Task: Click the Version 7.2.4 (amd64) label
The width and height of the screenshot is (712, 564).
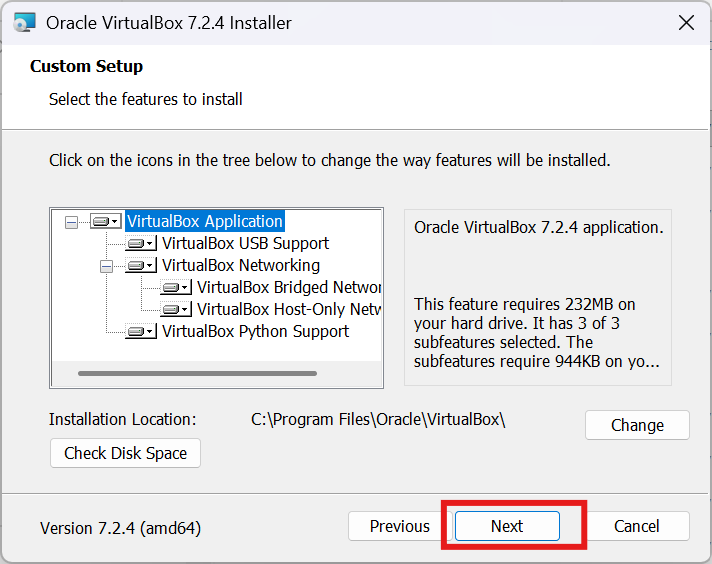Action: click(x=120, y=528)
